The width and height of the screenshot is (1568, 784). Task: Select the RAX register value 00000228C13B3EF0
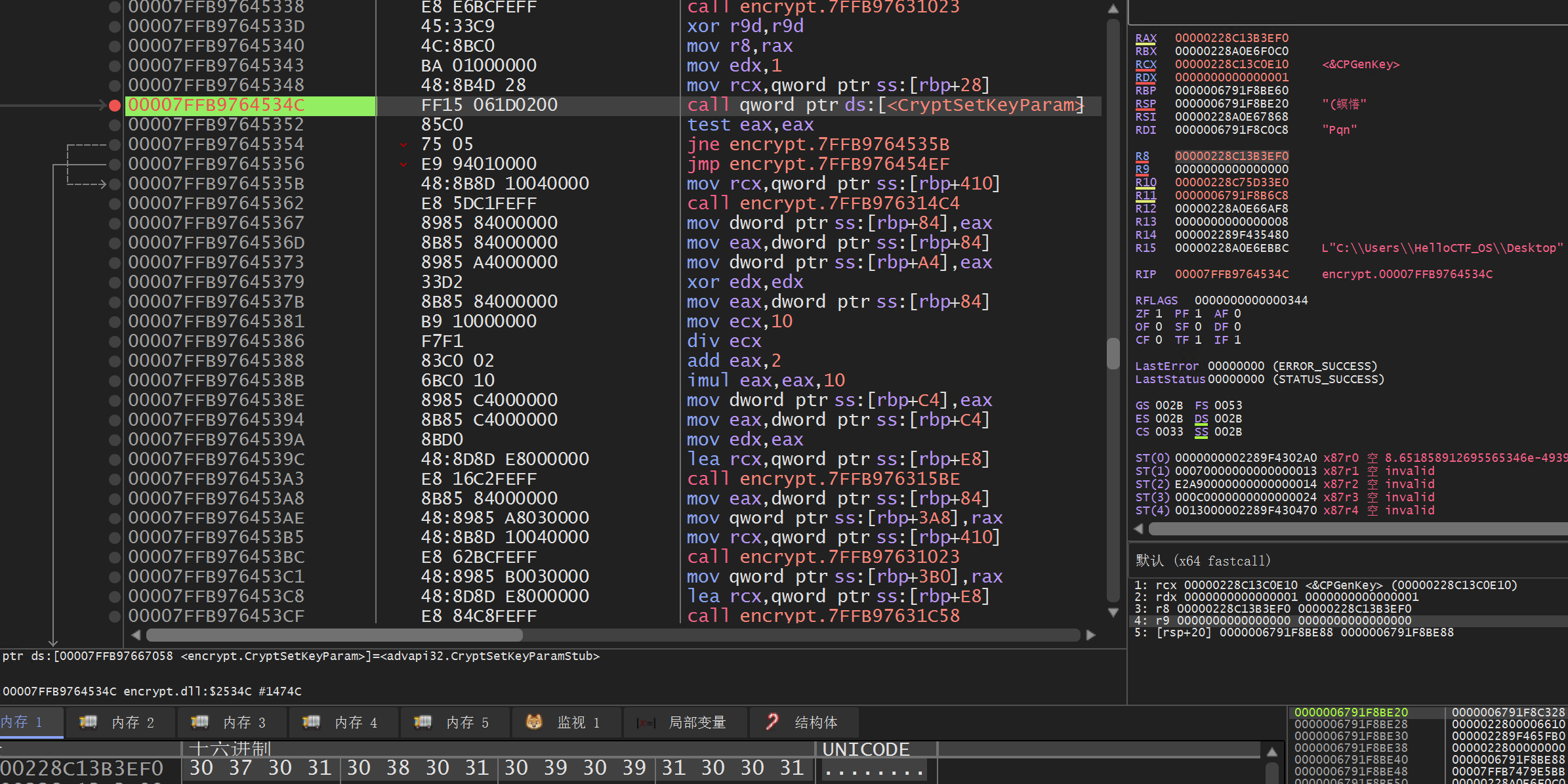click(x=1231, y=38)
